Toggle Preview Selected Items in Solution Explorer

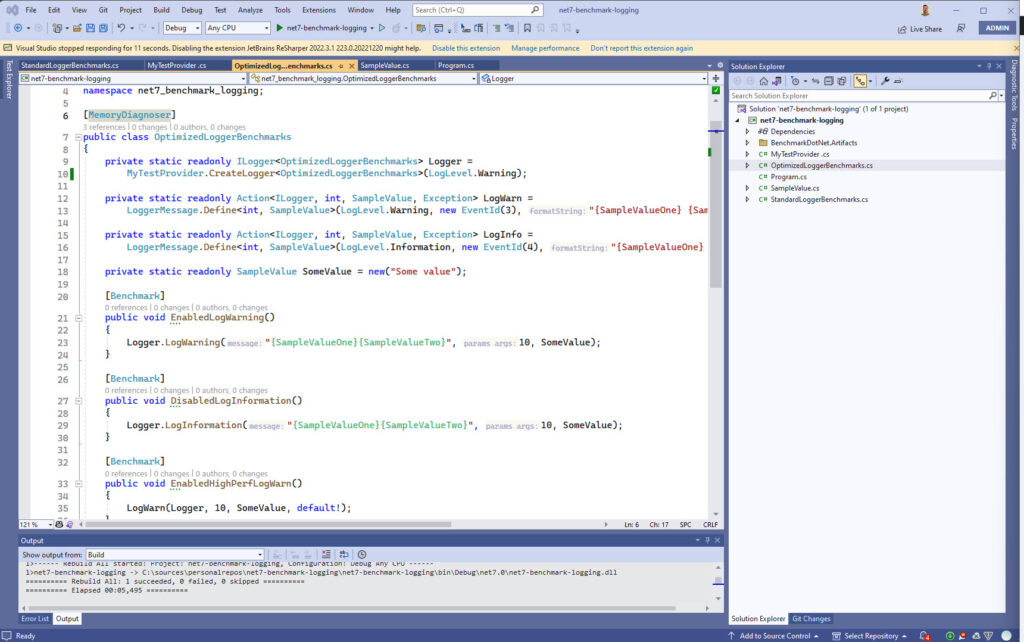tap(860, 81)
